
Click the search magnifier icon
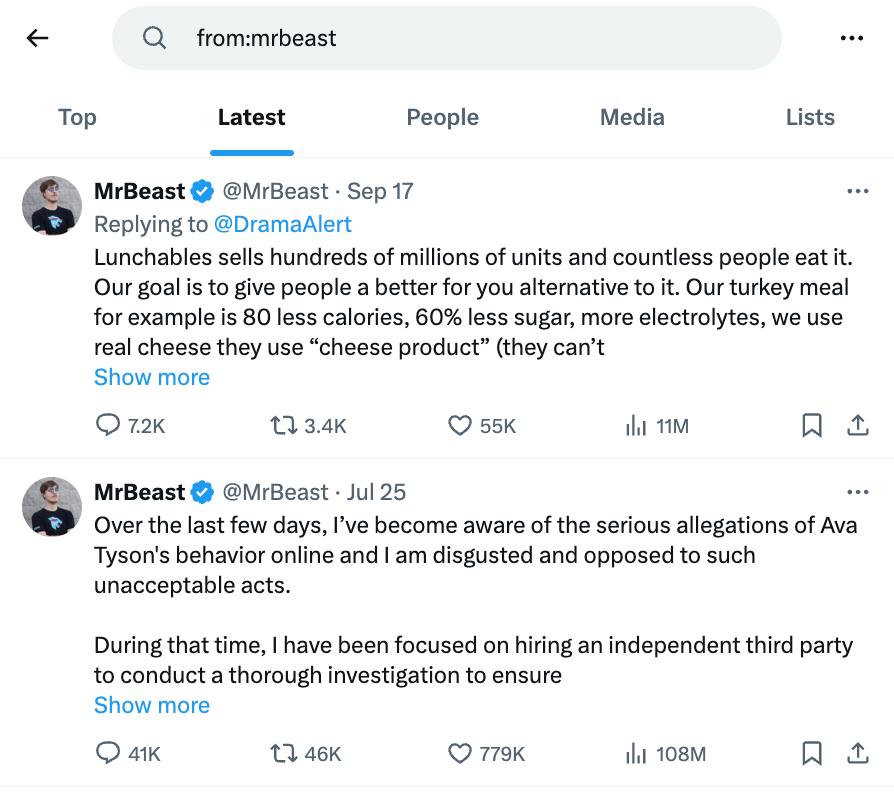click(154, 37)
